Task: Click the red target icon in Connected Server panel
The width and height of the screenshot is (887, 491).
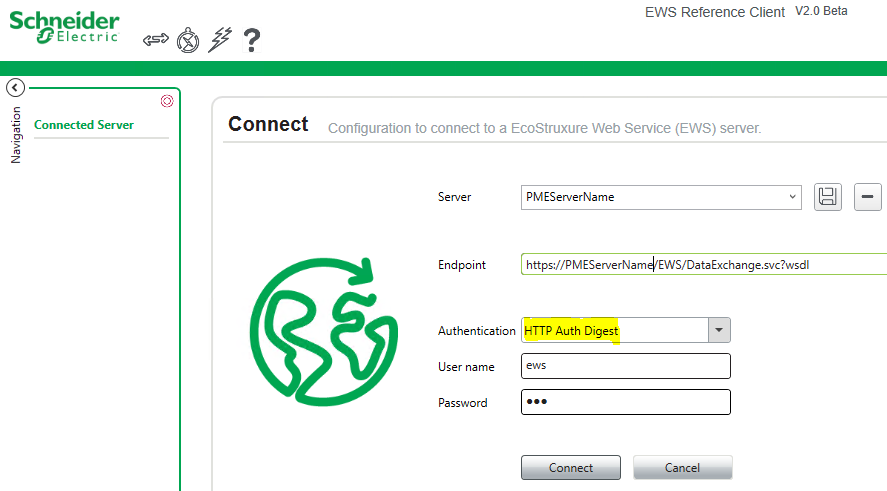Action: (x=167, y=101)
